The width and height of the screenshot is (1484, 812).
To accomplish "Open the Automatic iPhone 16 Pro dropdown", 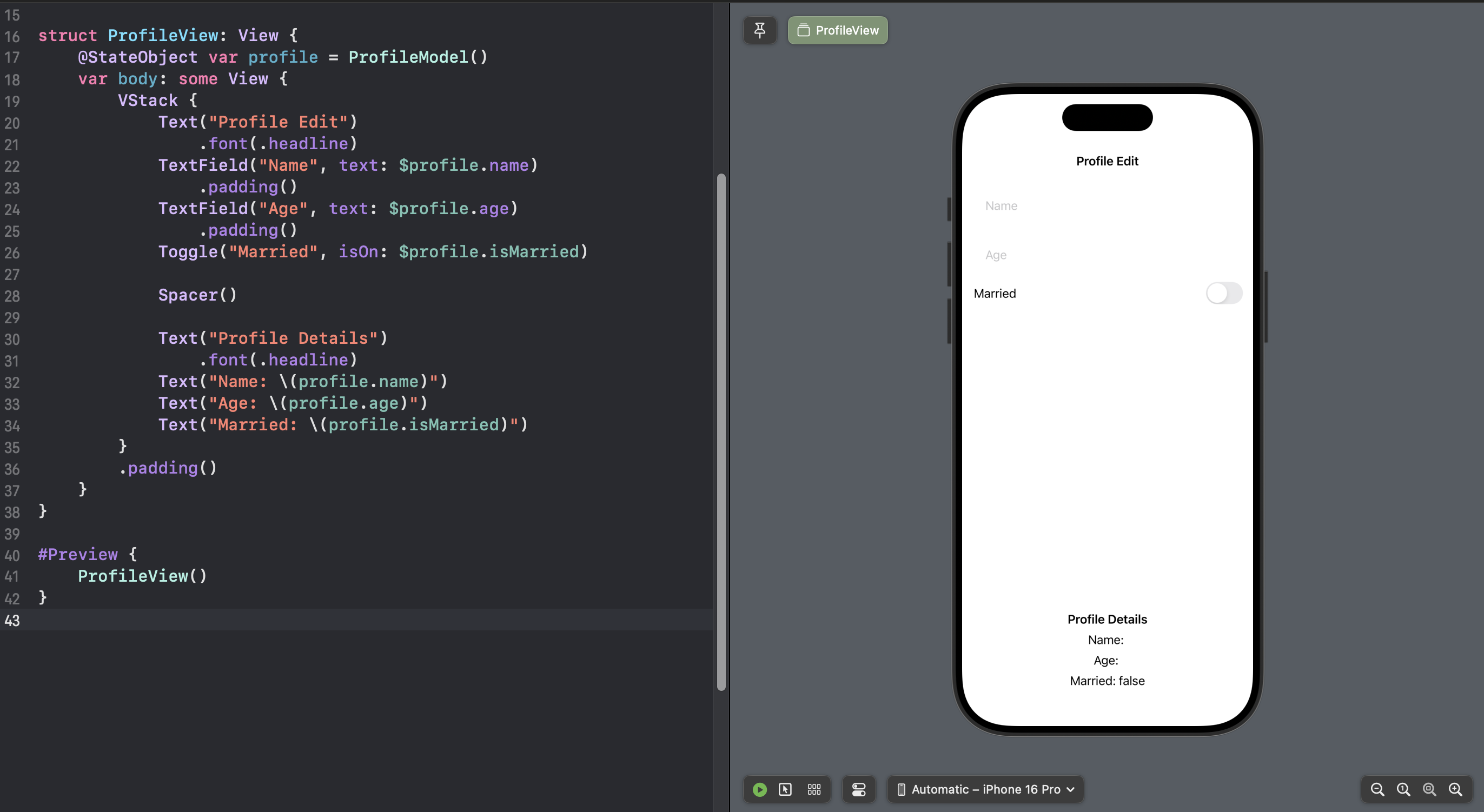I will (986, 789).
